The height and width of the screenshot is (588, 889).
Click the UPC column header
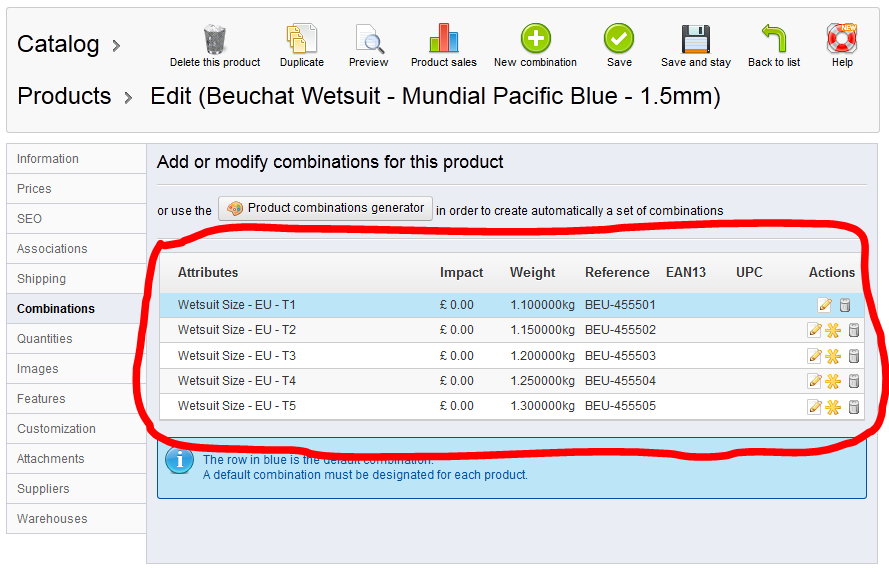tap(749, 273)
